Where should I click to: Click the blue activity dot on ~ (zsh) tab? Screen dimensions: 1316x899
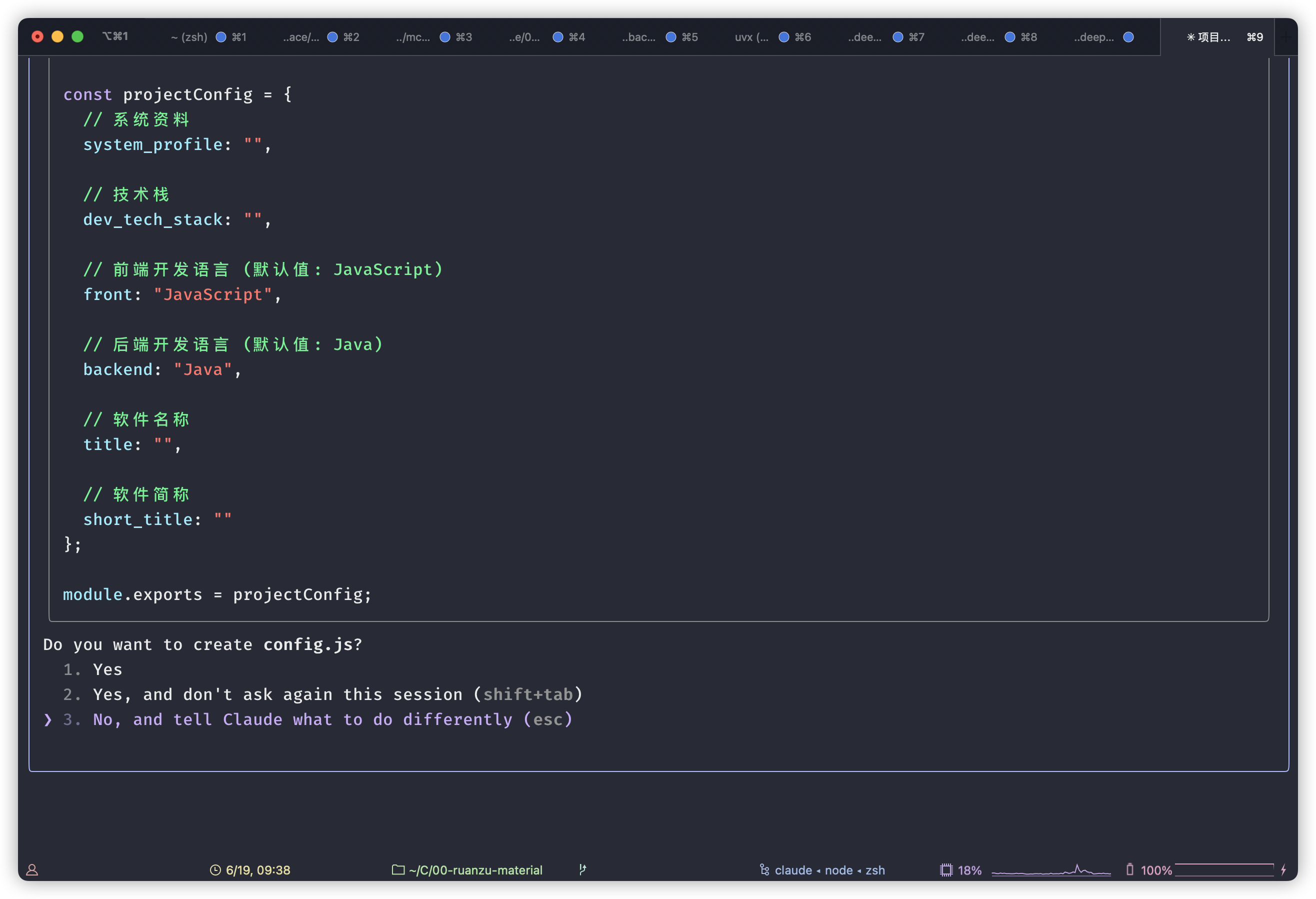pyautogui.click(x=221, y=37)
